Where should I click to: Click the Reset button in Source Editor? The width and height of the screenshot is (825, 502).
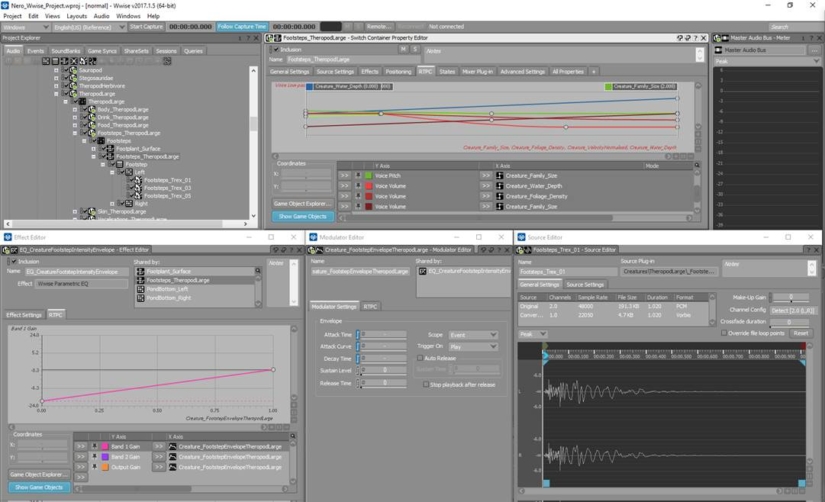[x=801, y=333]
